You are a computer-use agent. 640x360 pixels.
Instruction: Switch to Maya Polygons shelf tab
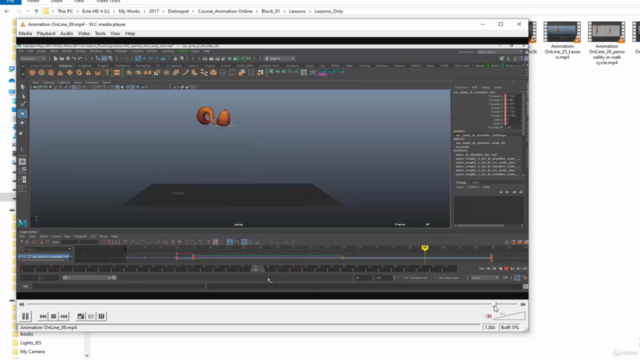tap(65, 66)
